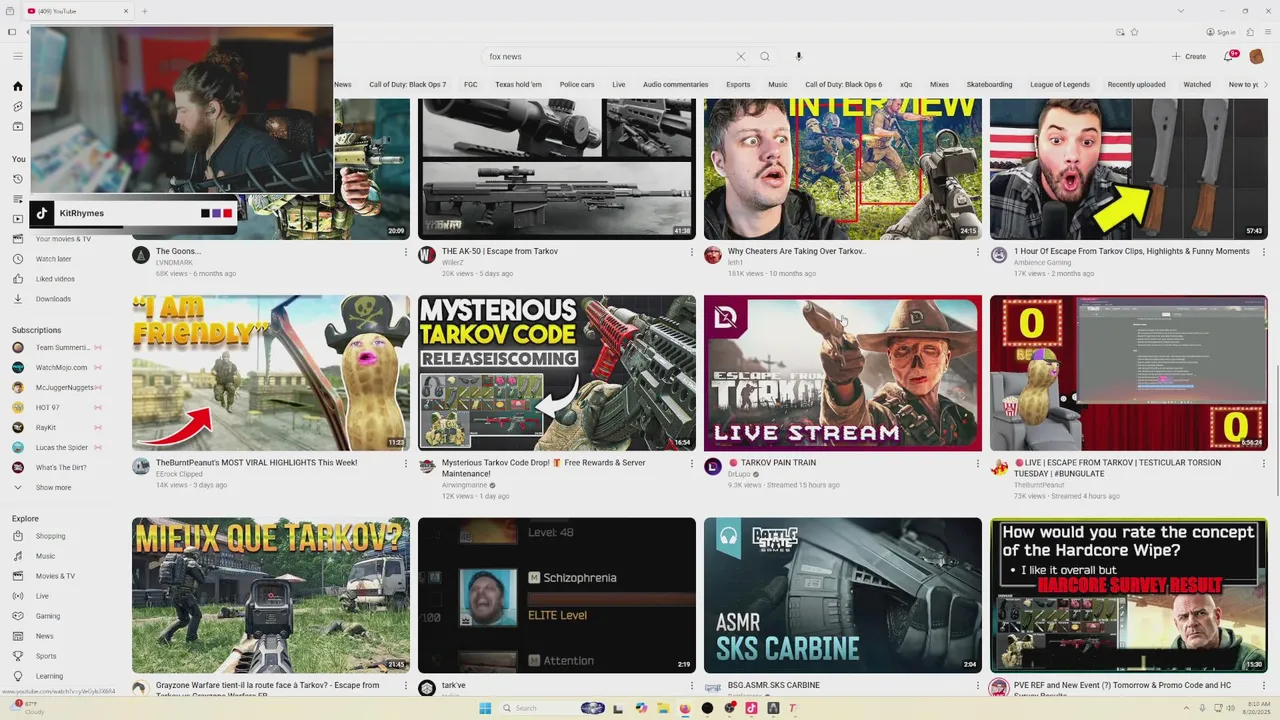Open YouTube Home from the sidebar
This screenshot has height=720, width=1280.
point(17,86)
